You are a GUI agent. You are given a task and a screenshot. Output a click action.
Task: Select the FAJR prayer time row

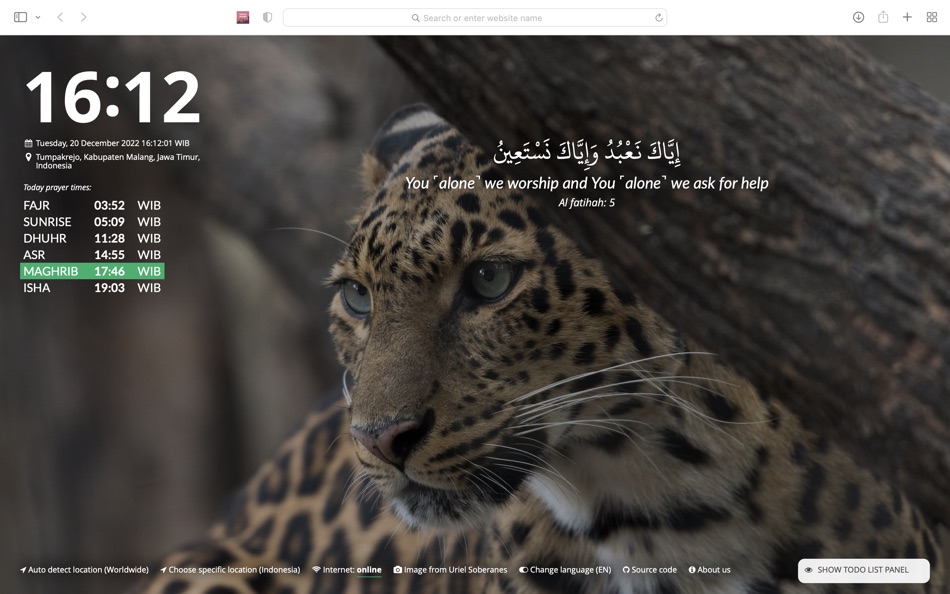[92, 205]
